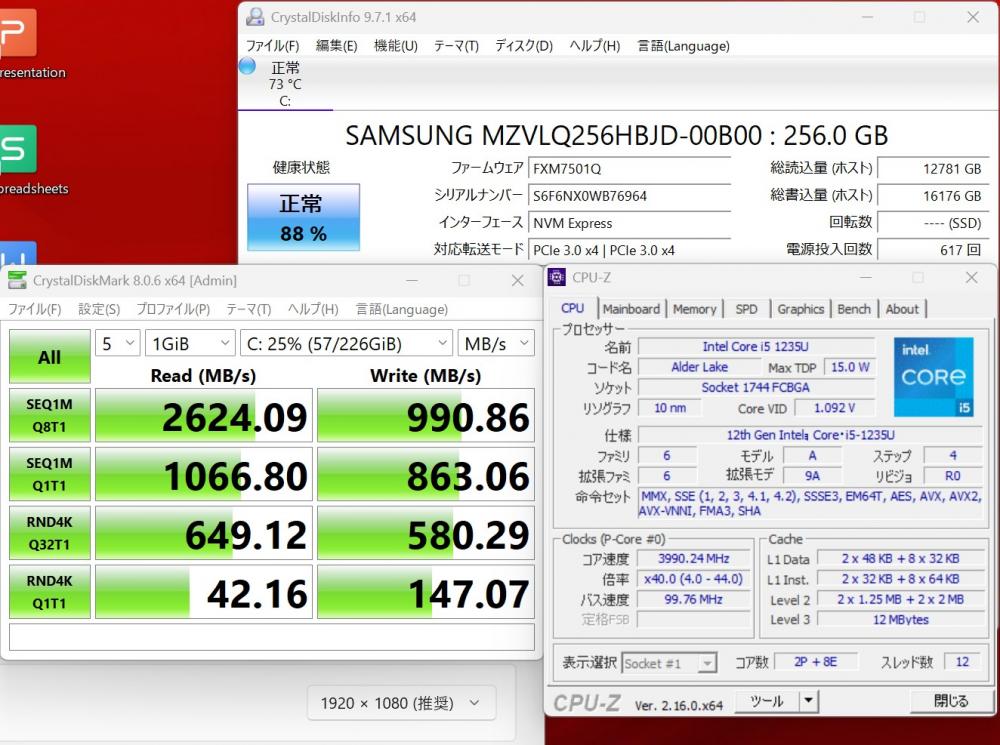Open the 1920 × 1080 resolution dropdown
1000x745 pixels.
401,703
